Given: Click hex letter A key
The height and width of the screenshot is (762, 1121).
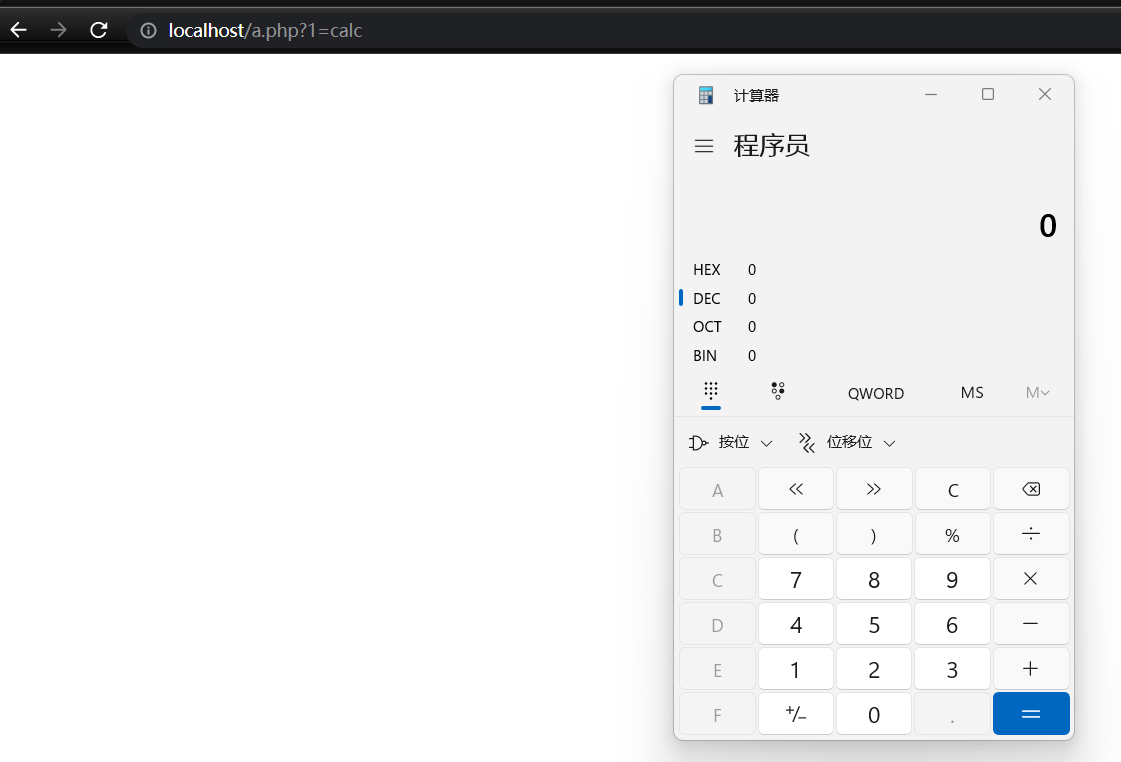Looking at the screenshot, I should click(717, 489).
